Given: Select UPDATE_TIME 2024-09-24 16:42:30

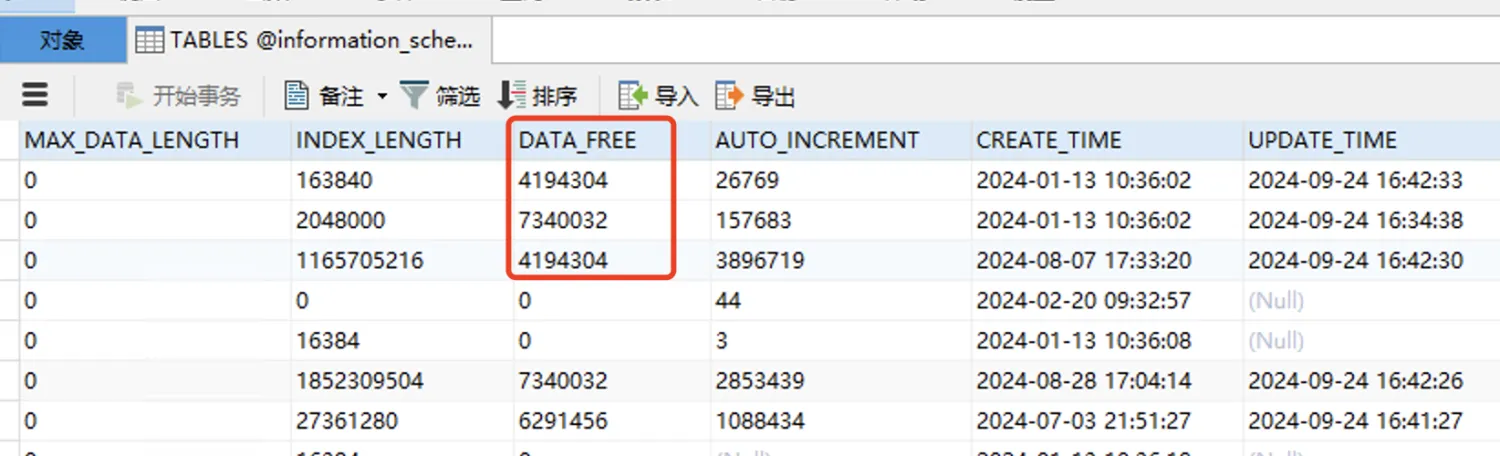Looking at the screenshot, I should 1372,260.
